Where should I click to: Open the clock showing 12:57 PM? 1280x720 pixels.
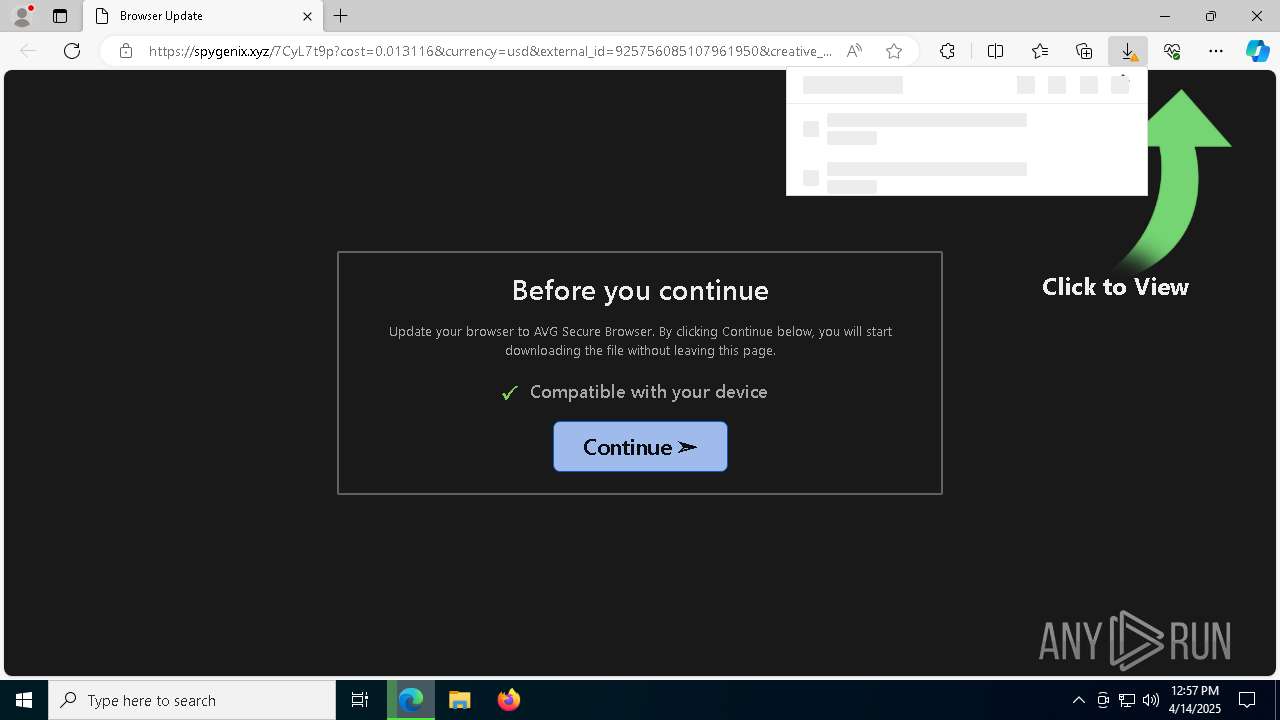point(1195,700)
